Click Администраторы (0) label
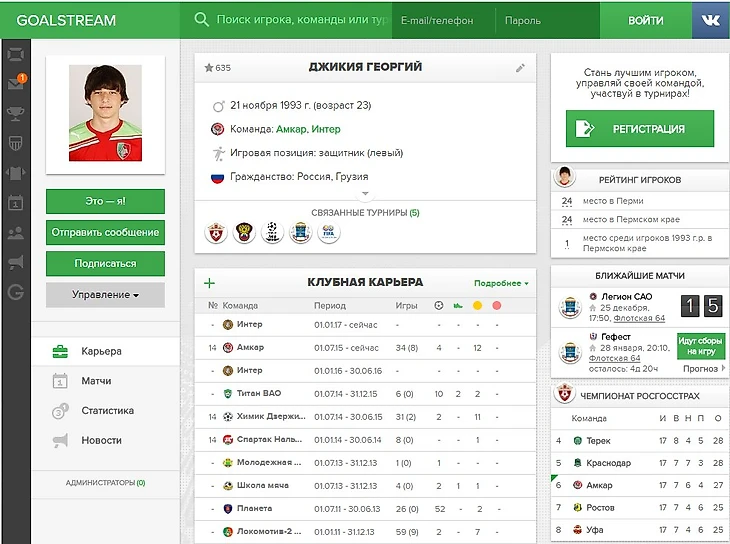 pos(105,483)
